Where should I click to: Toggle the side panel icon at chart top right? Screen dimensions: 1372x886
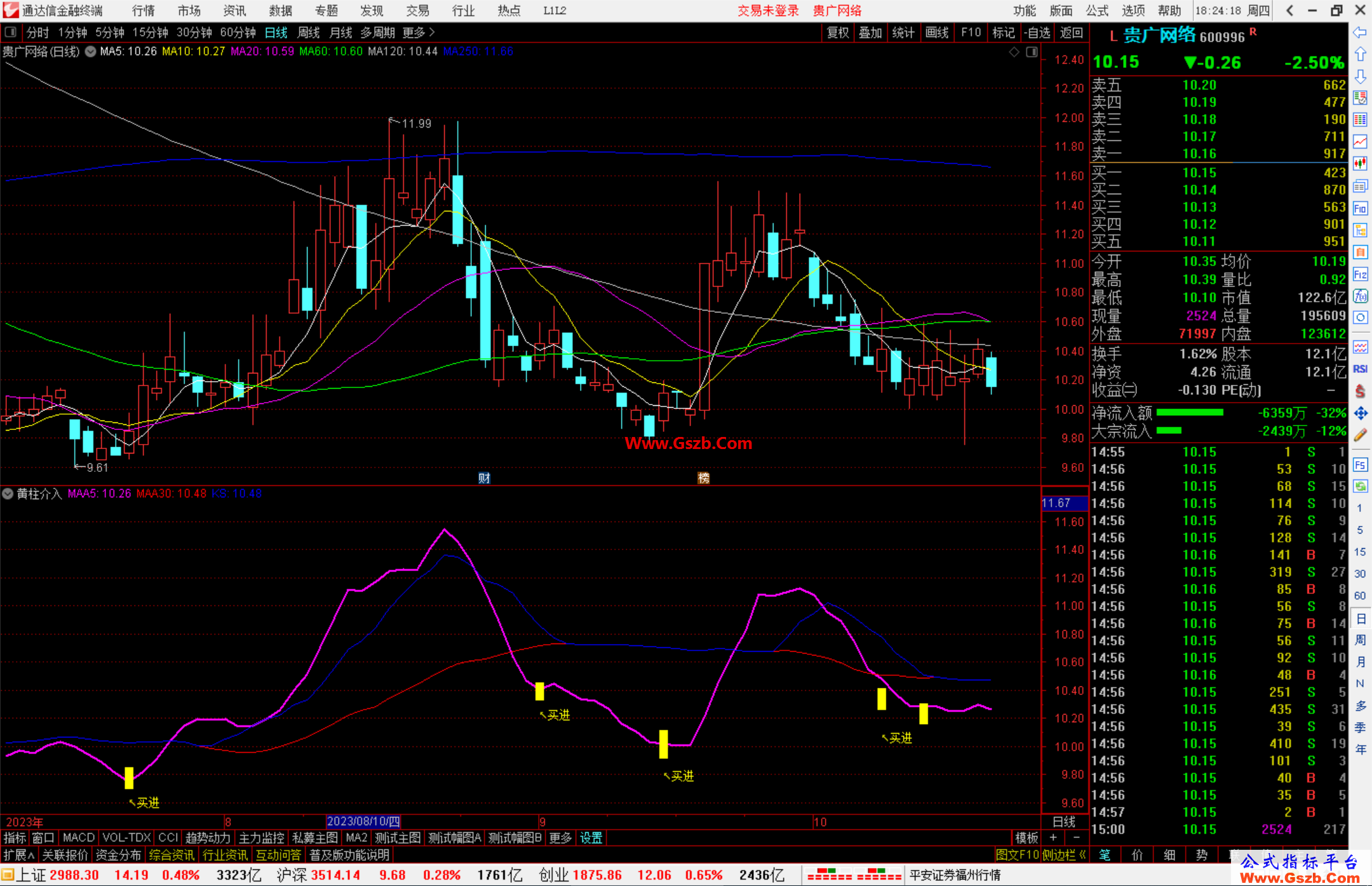click(x=1032, y=52)
